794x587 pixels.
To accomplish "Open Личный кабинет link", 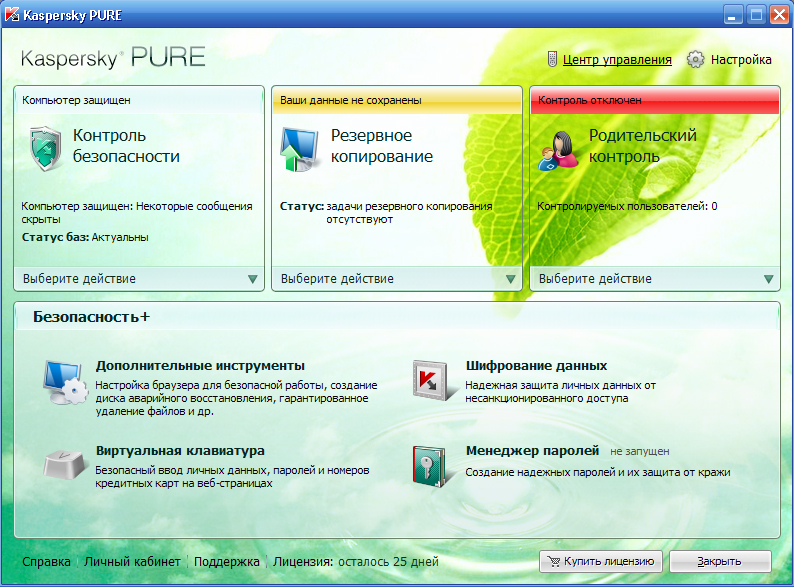I will [x=132, y=562].
